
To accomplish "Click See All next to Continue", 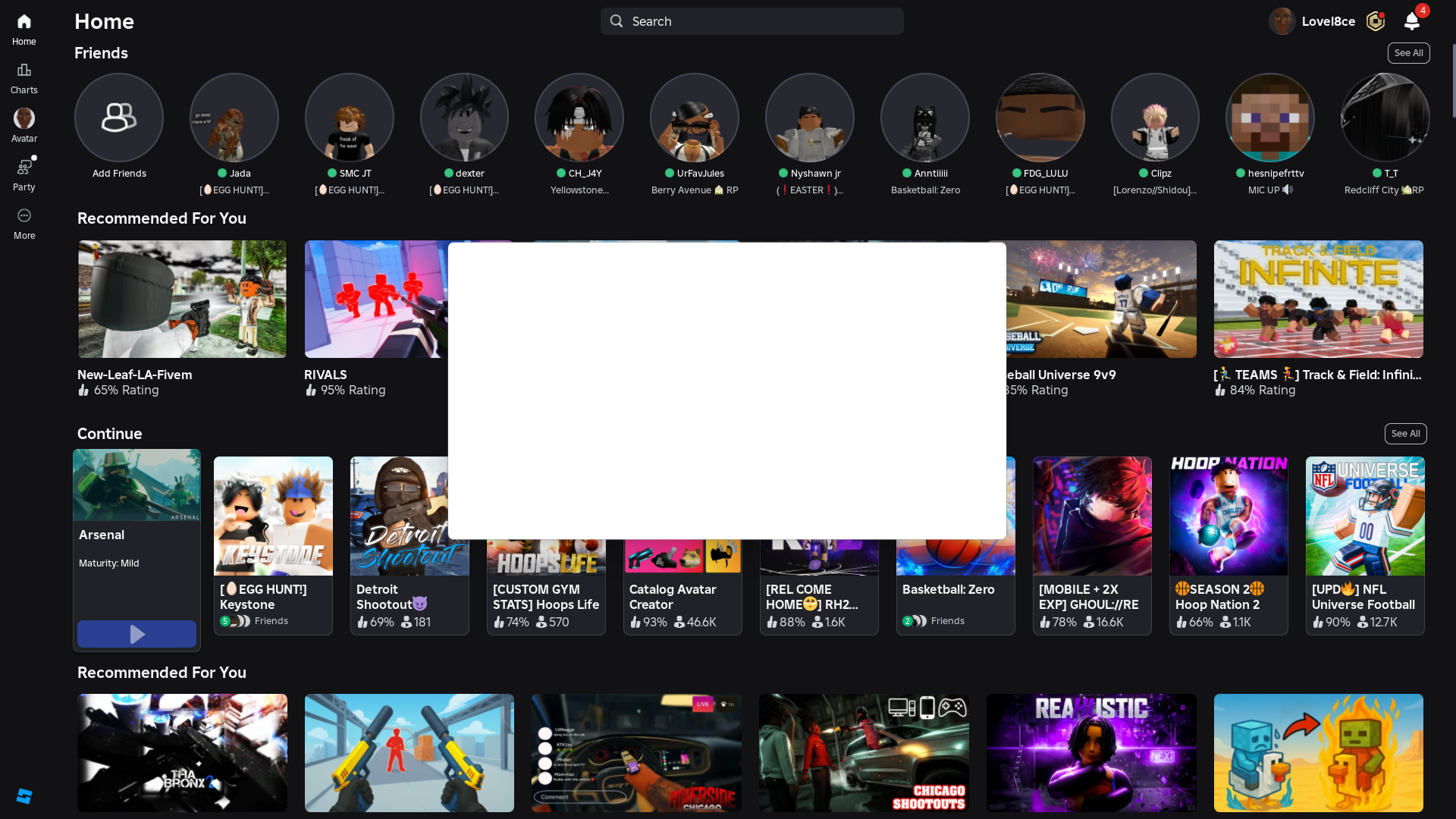I will click(1405, 434).
